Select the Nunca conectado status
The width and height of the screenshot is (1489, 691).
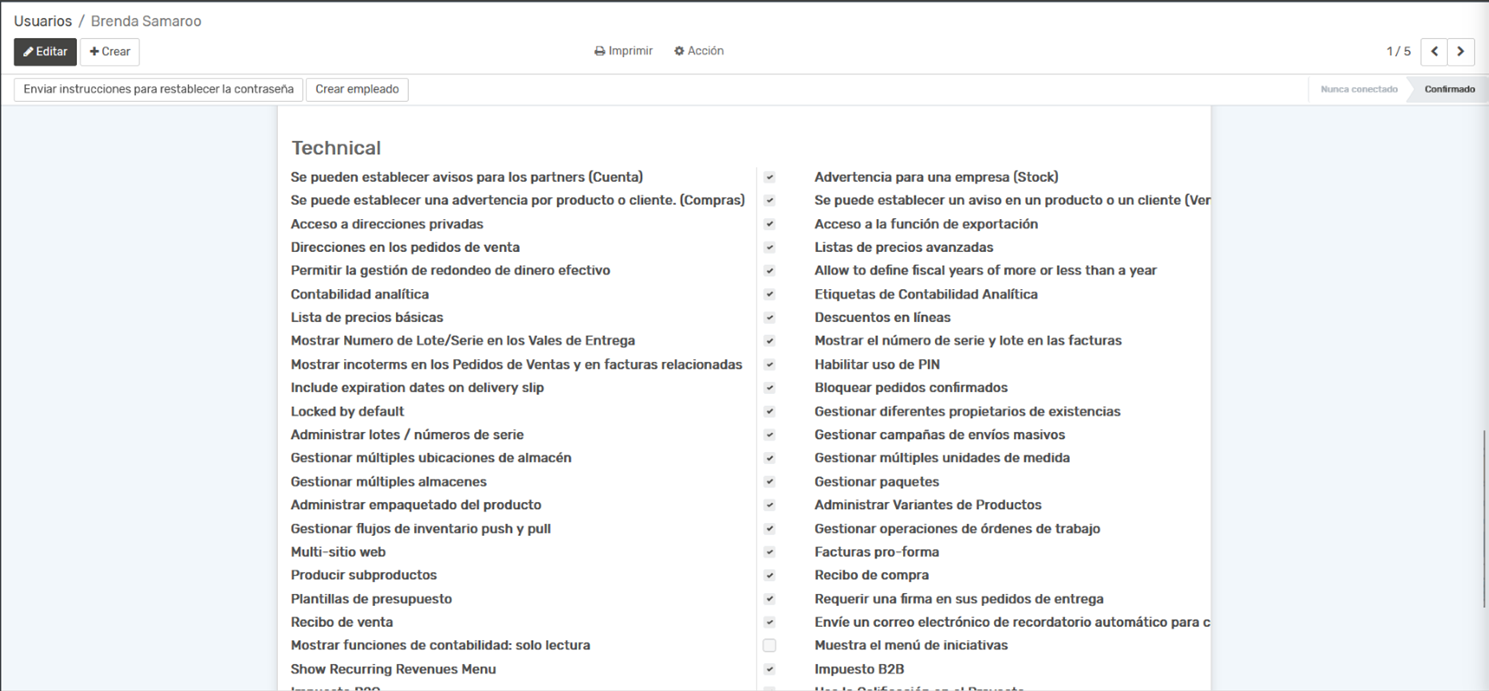click(1358, 89)
